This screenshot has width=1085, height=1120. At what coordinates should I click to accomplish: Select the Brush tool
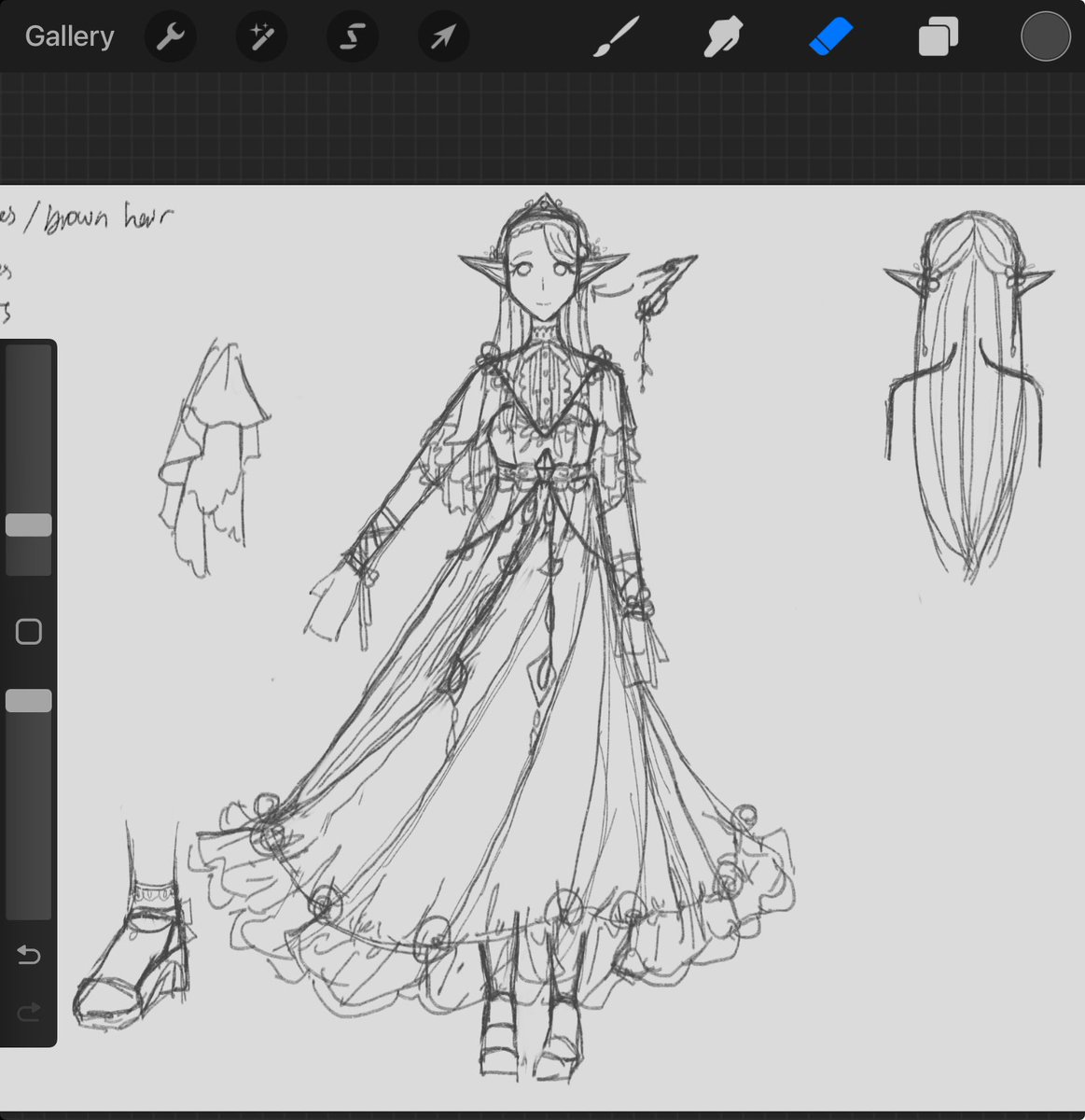click(615, 36)
